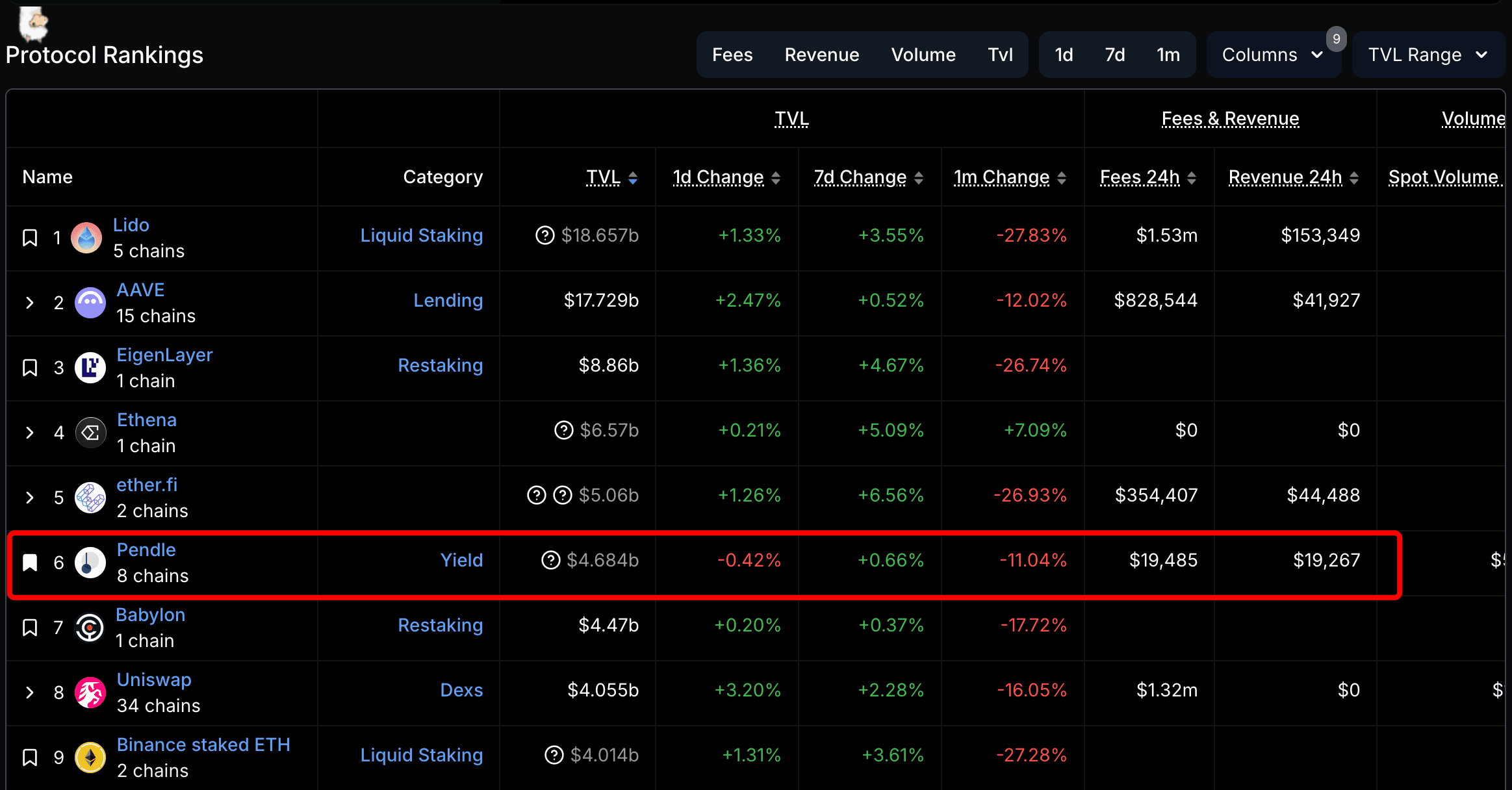This screenshot has width=1512, height=790.
Task: Open the Columns dropdown
Action: tap(1273, 55)
